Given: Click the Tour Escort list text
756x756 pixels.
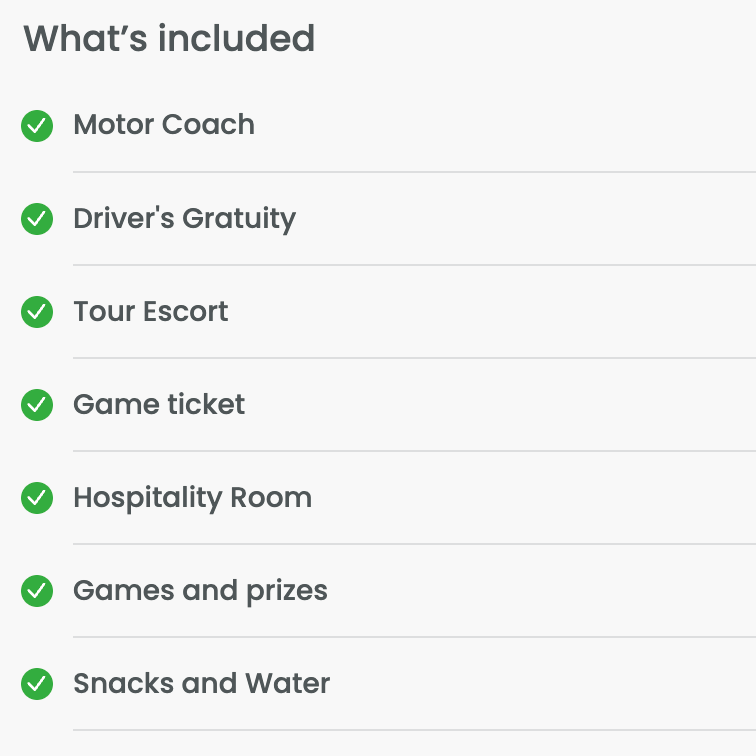Looking at the screenshot, I should coord(151,311).
